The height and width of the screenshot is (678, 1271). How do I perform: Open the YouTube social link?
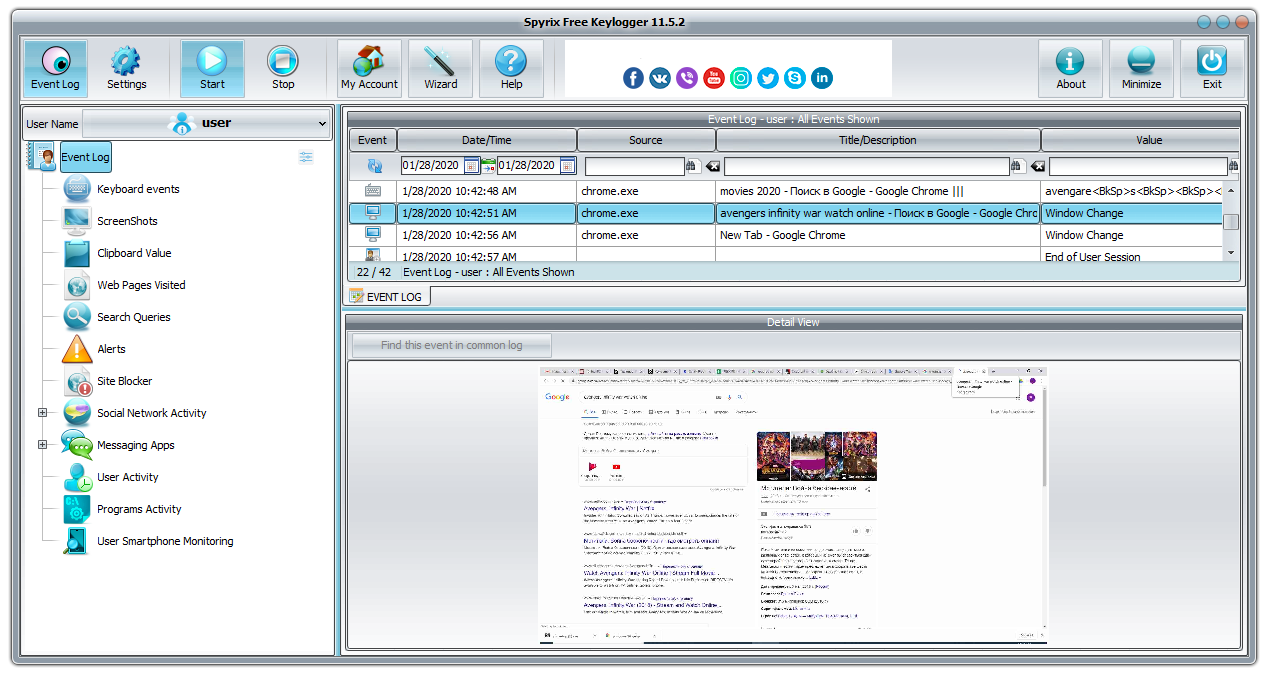(x=714, y=78)
